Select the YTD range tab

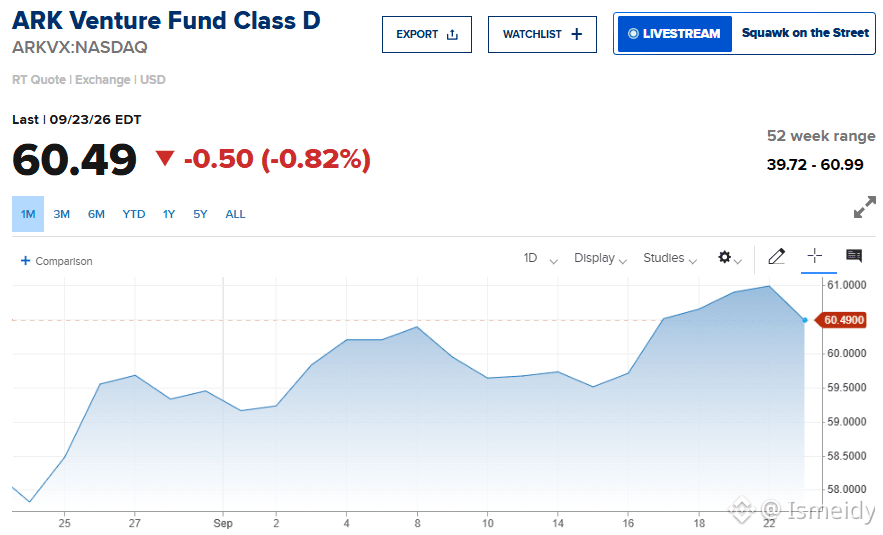pyautogui.click(x=134, y=214)
